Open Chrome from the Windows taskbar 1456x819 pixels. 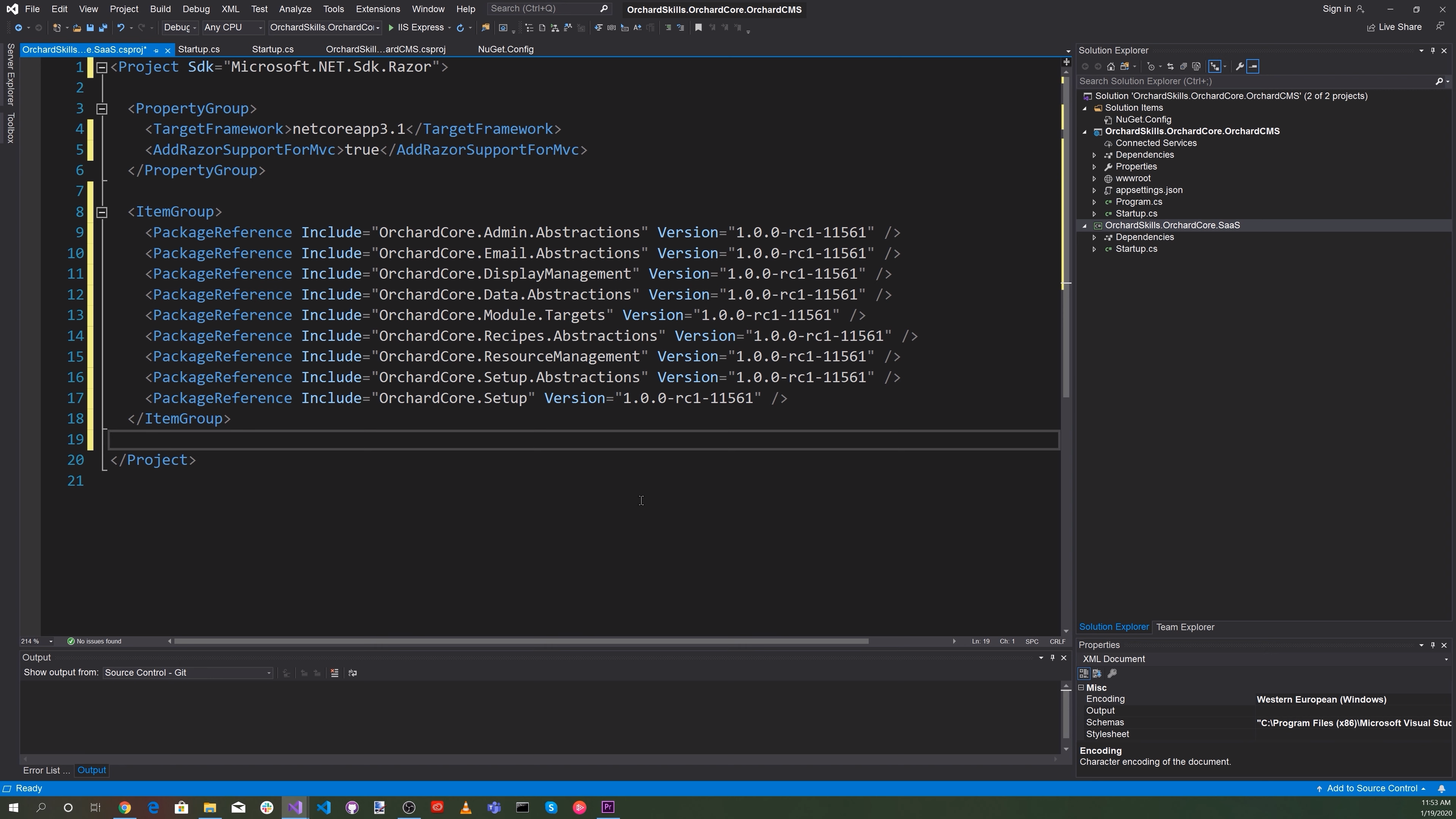125,808
